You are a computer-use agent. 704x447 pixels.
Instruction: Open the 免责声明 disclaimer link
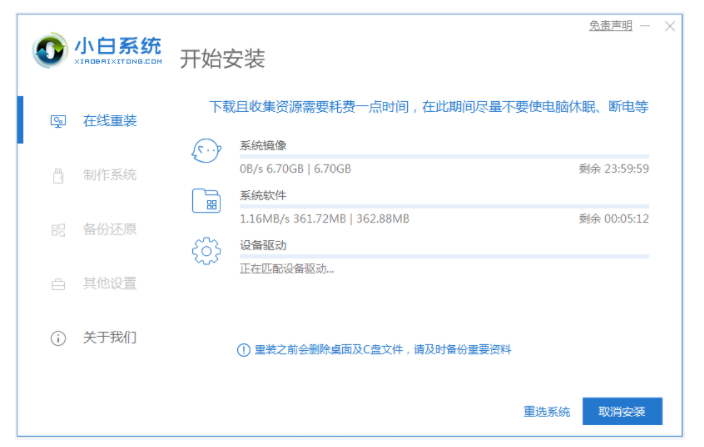click(610, 25)
